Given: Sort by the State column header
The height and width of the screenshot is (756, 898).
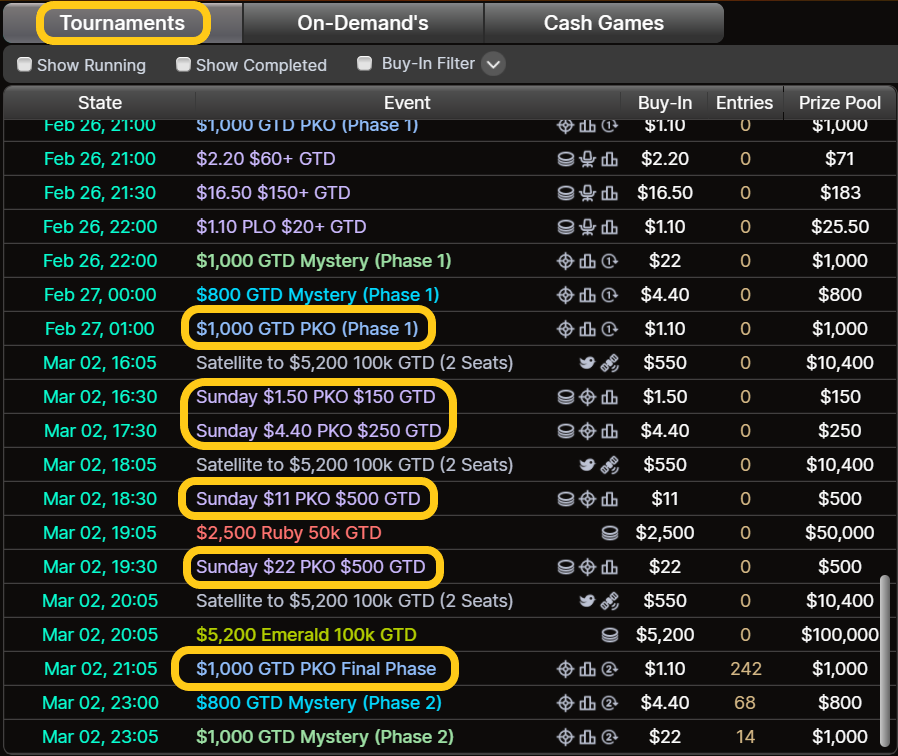Looking at the screenshot, I should pos(100,103).
